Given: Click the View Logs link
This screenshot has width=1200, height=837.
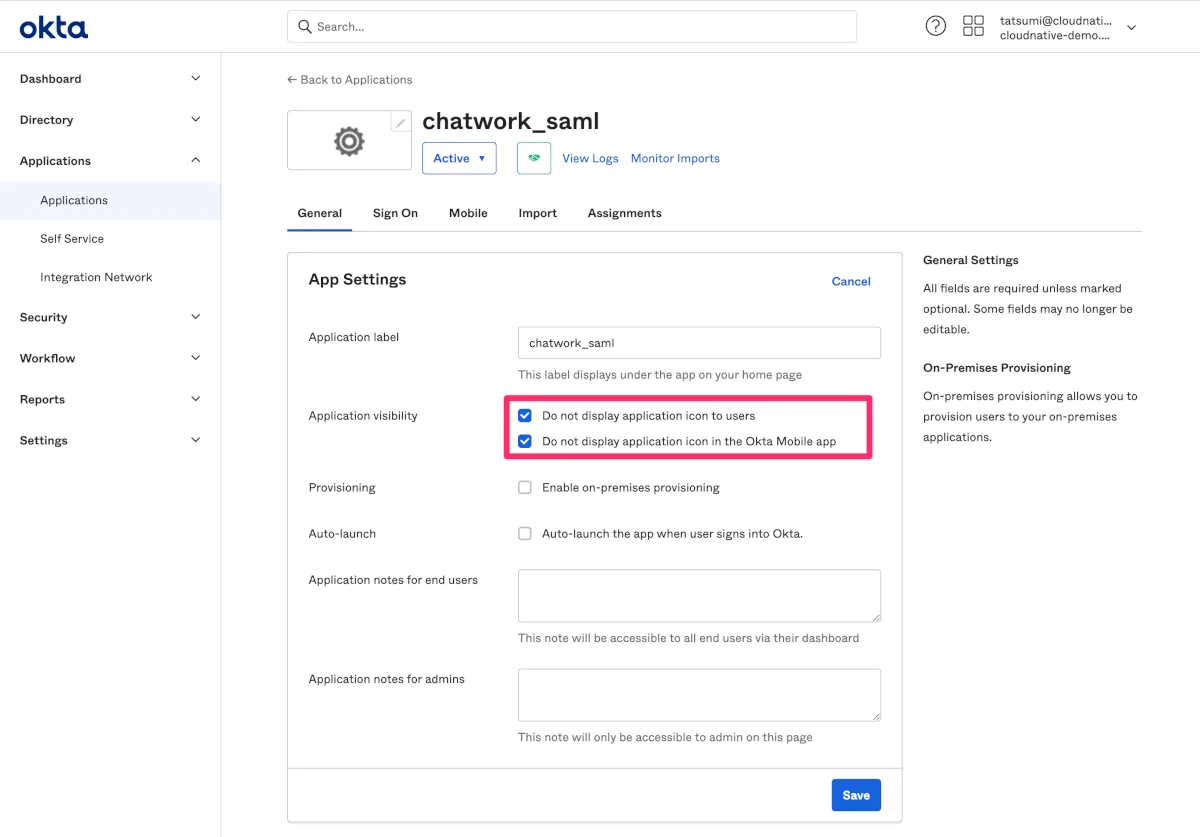Looking at the screenshot, I should (x=590, y=158).
